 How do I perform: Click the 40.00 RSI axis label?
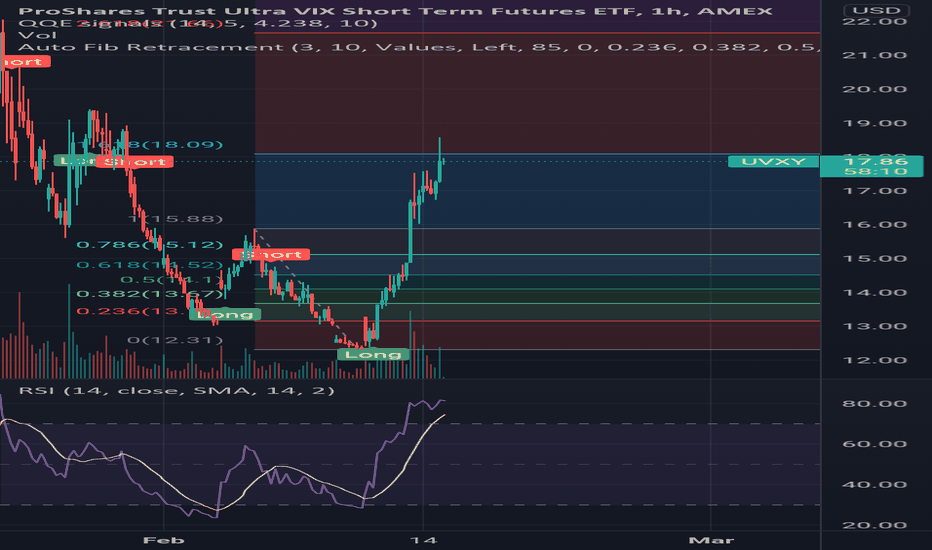pos(874,485)
